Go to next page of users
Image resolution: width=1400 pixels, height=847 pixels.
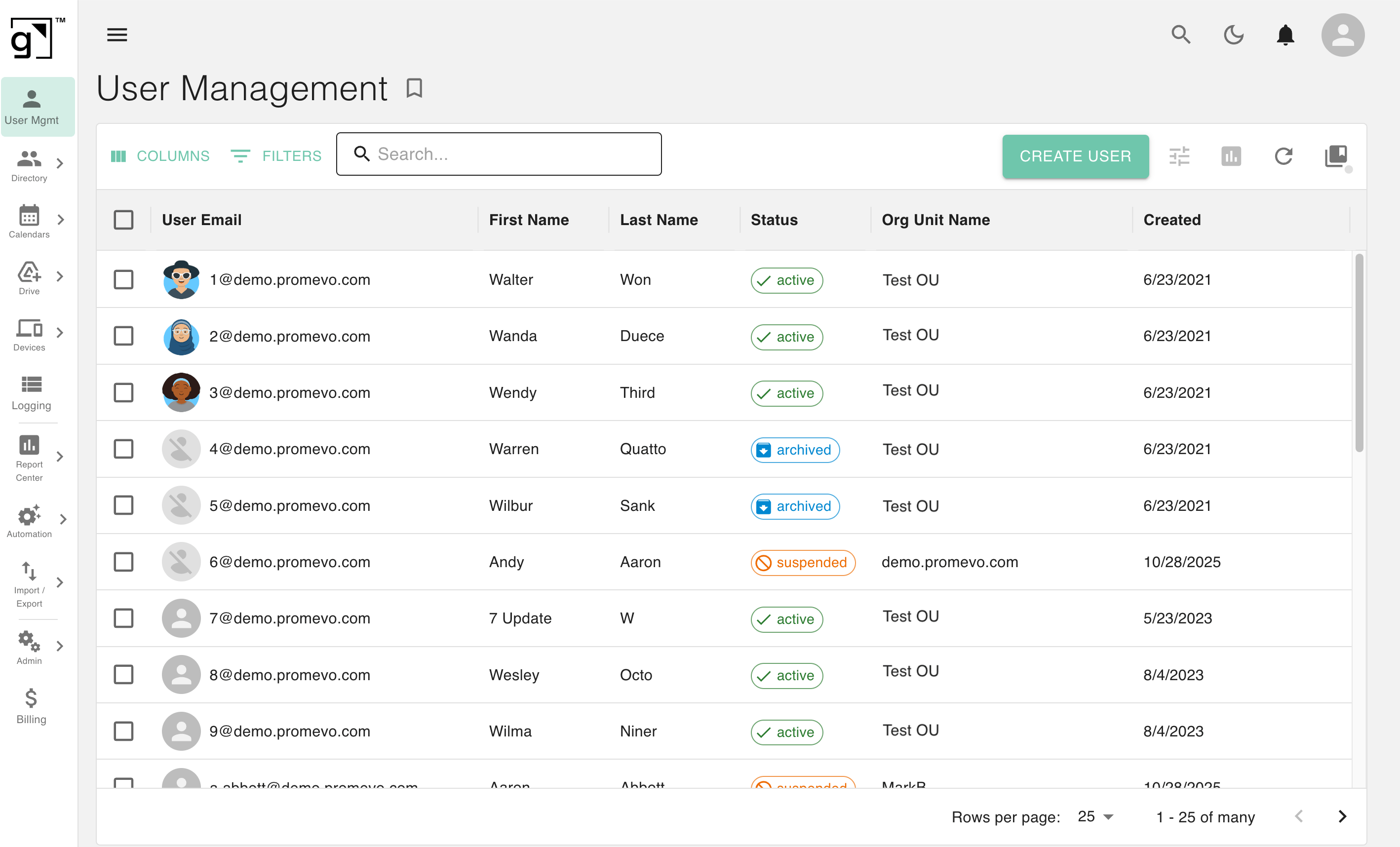point(1342,816)
